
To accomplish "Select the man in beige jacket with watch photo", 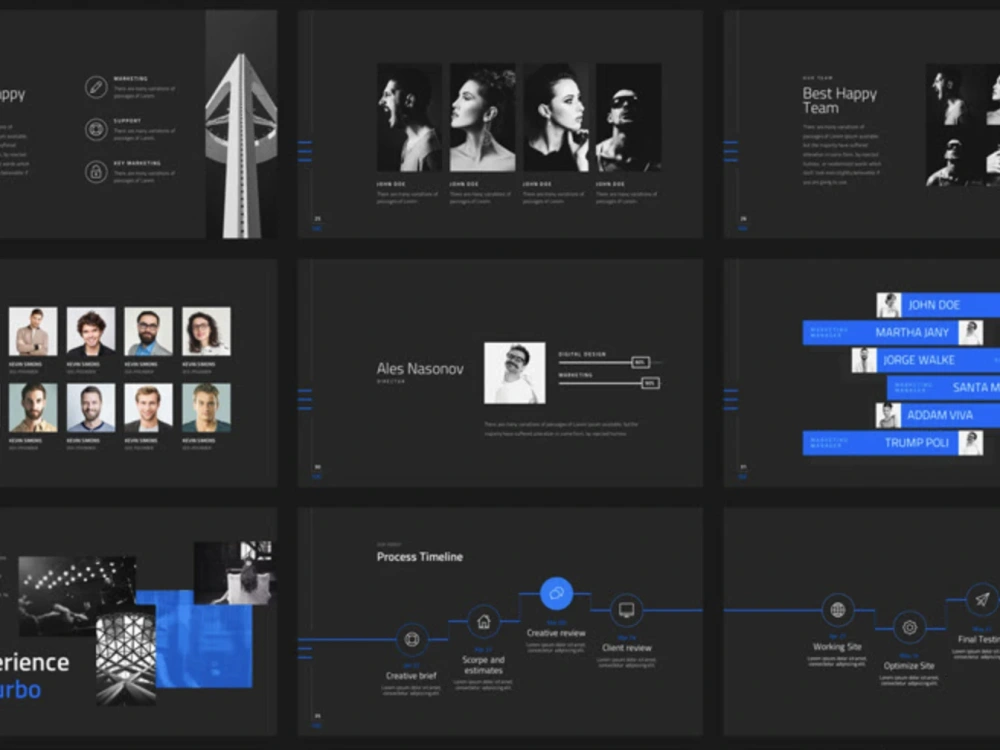I will click(33, 331).
